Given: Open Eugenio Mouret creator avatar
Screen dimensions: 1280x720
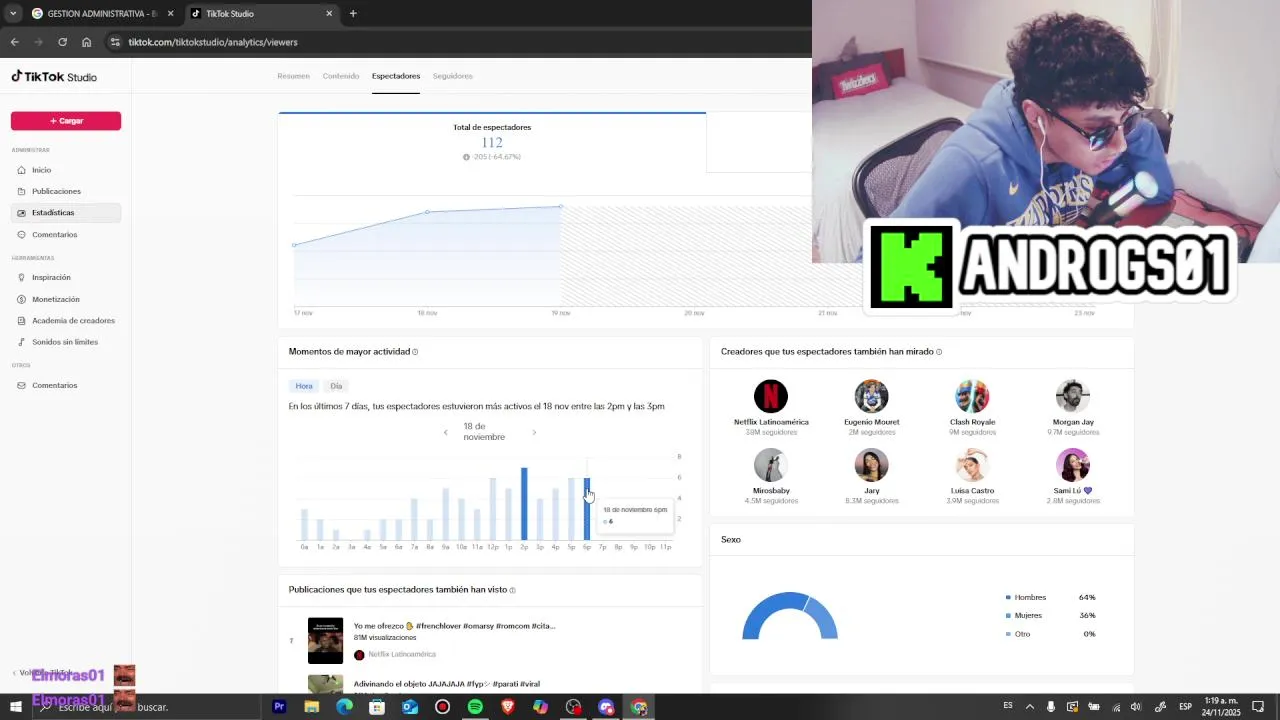Looking at the screenshot, I should (x=872, y=396).
